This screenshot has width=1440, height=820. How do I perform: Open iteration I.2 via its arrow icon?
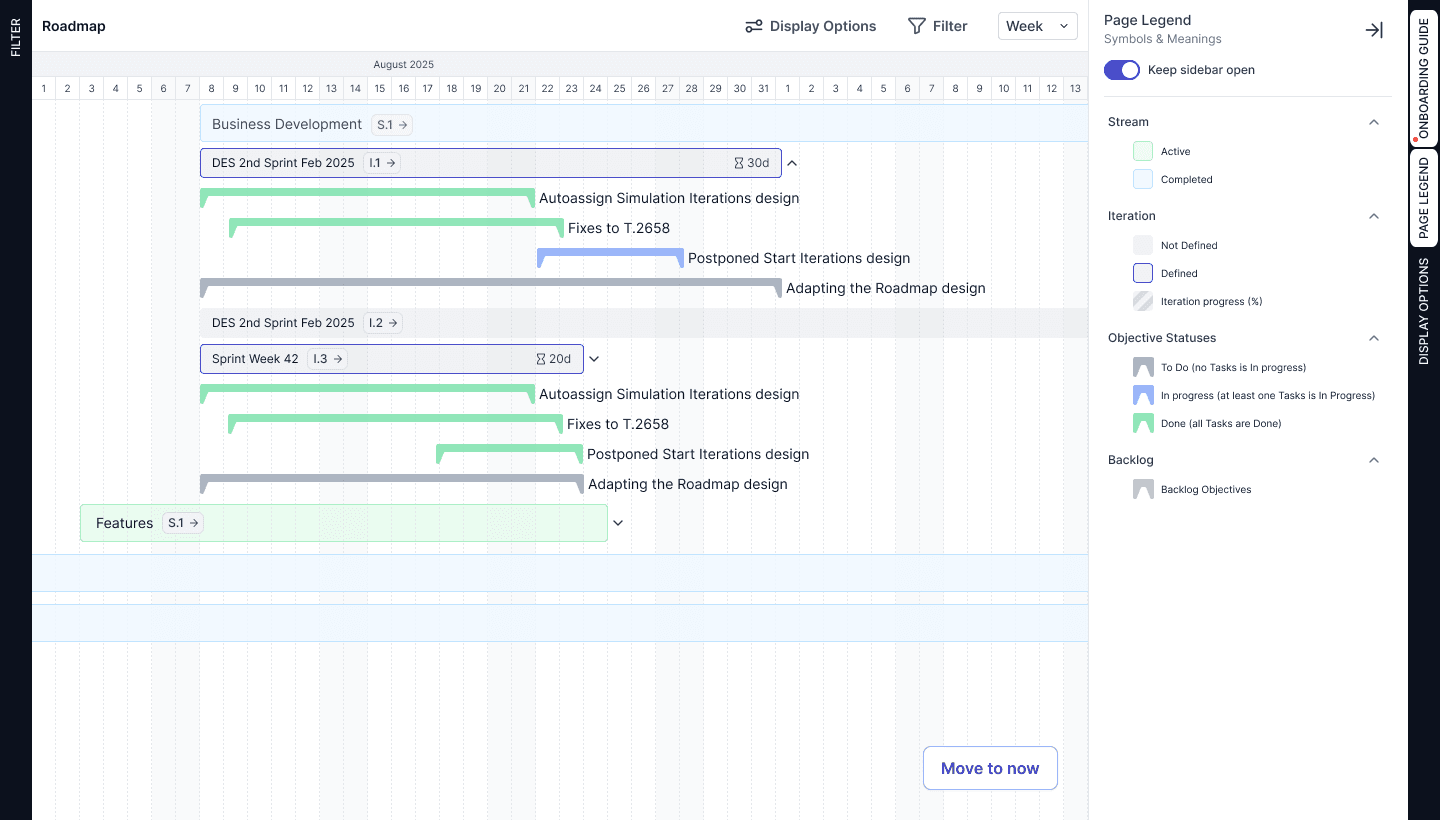(394, 322)
